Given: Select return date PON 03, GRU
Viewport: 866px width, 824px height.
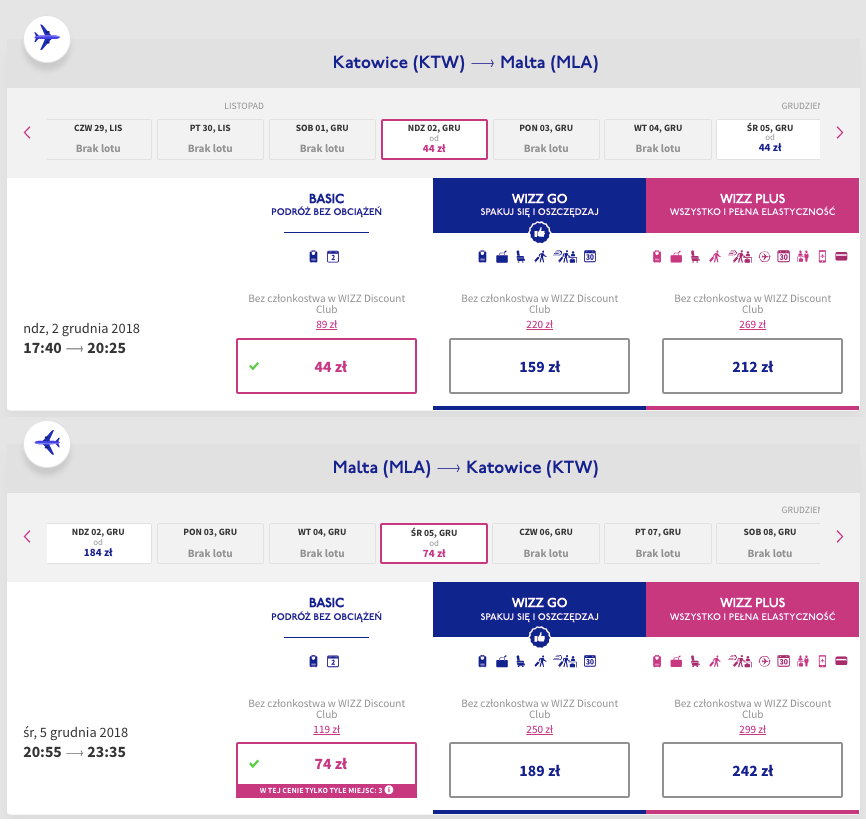Looking at the screenshot, I should (x=210, y=543).
